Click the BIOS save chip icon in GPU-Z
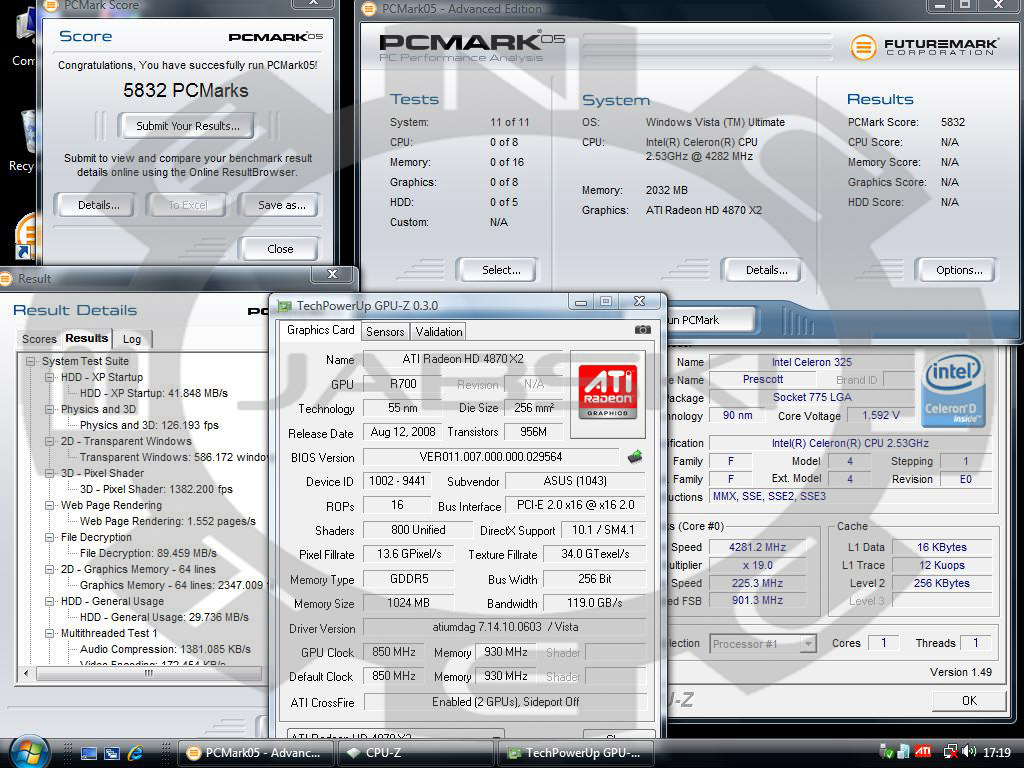 point(635,456)
